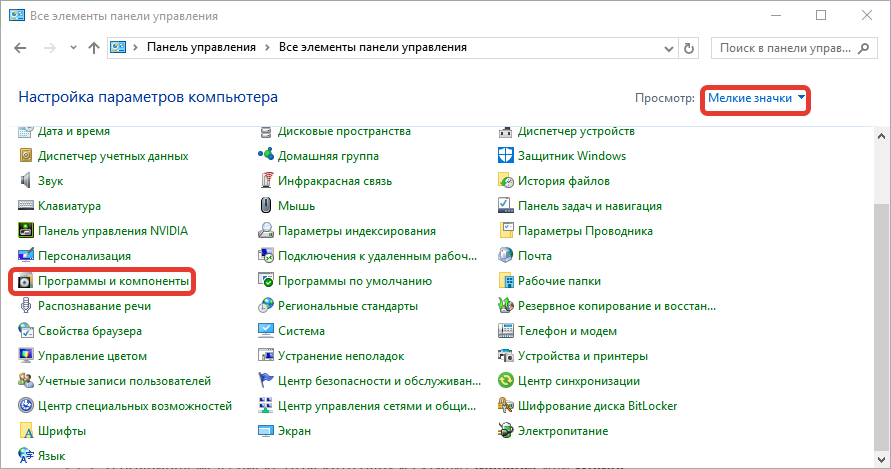Click the Почта mail icon

pyautogui.click(x=506, y=256)
